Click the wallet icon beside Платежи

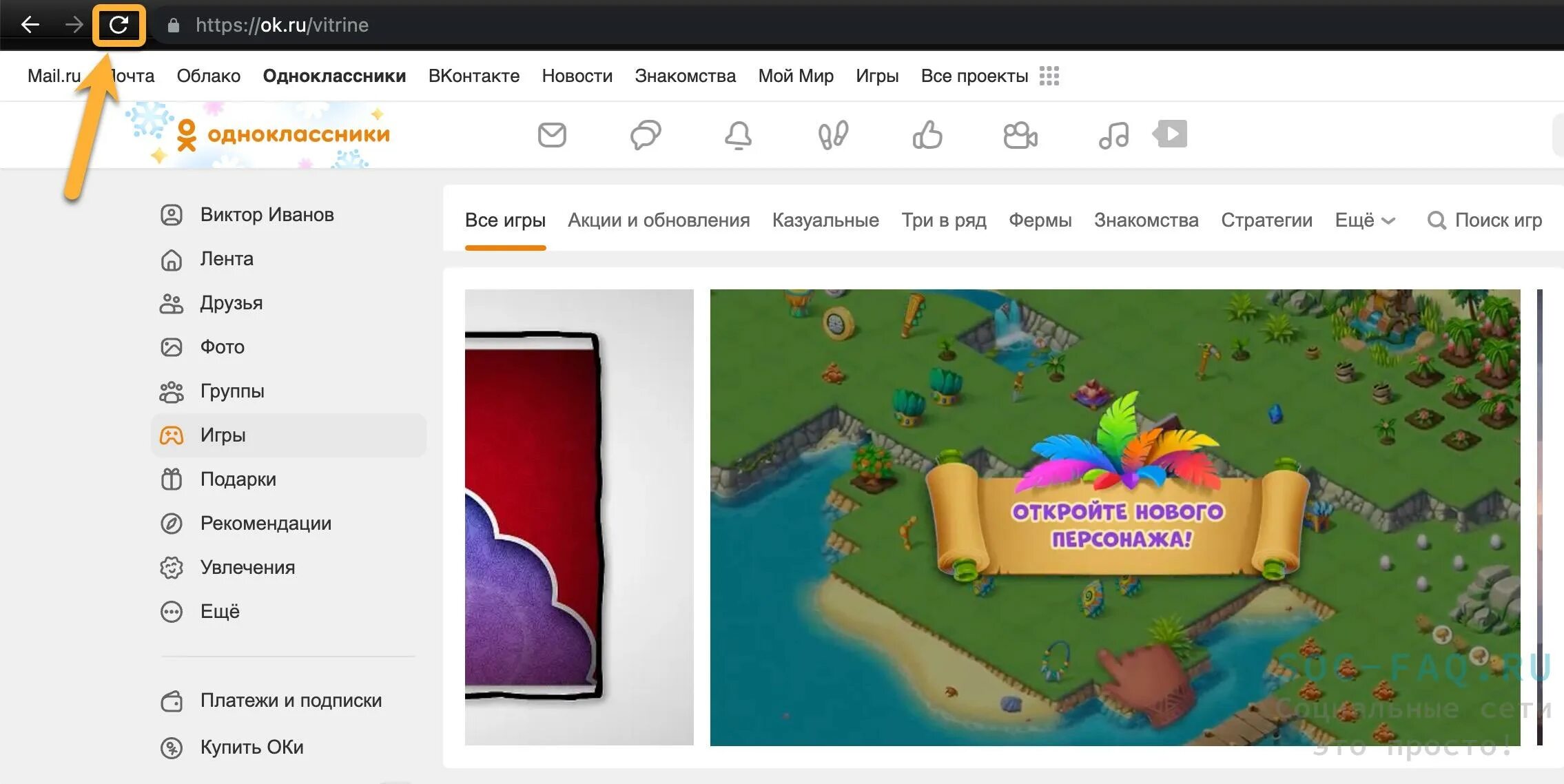click(172, 701)
